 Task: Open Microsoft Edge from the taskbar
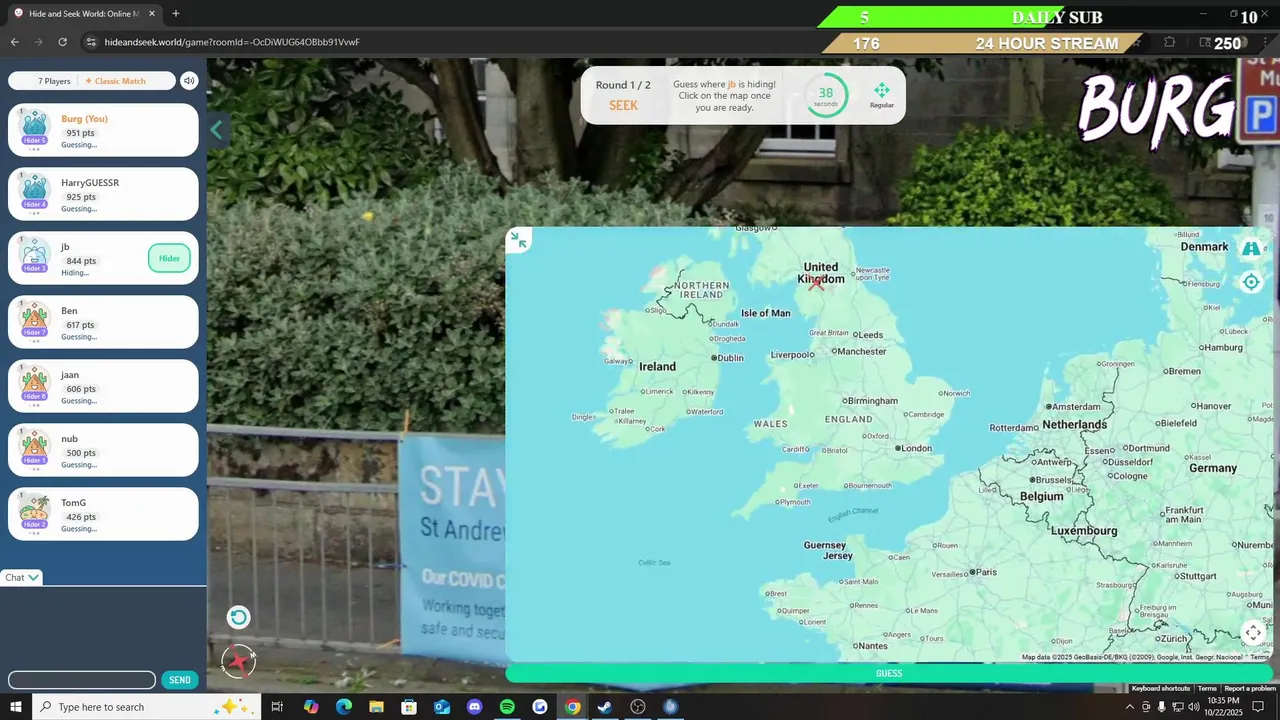pos(344,707)
